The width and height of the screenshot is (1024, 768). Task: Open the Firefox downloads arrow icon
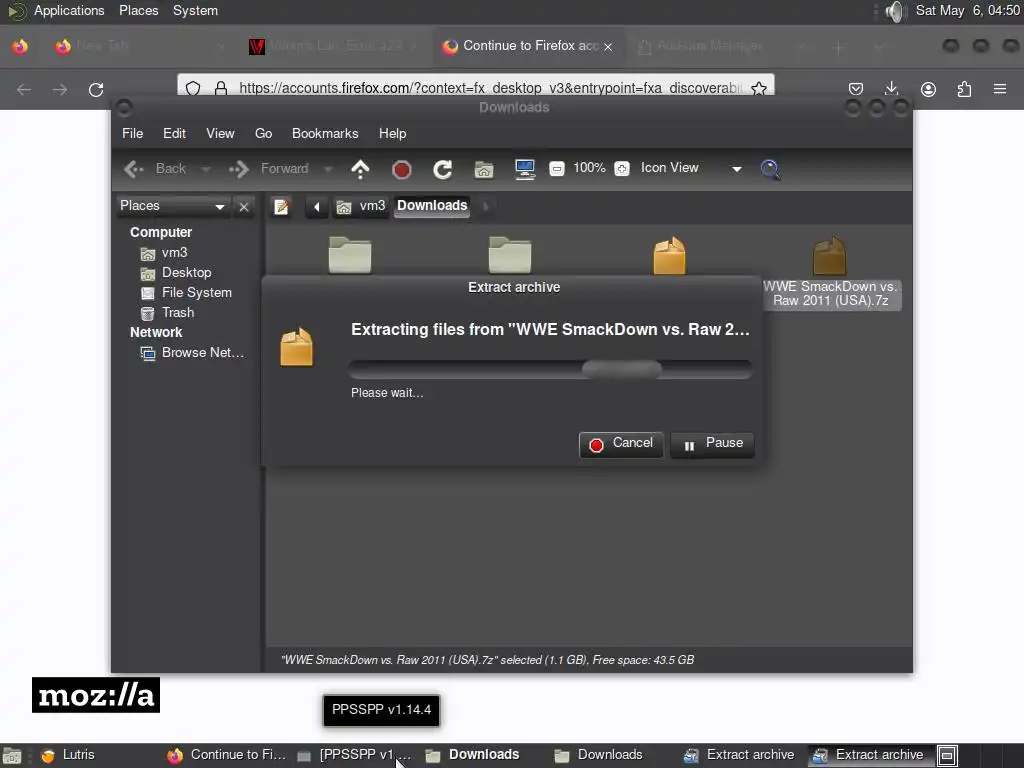point(891,88)
